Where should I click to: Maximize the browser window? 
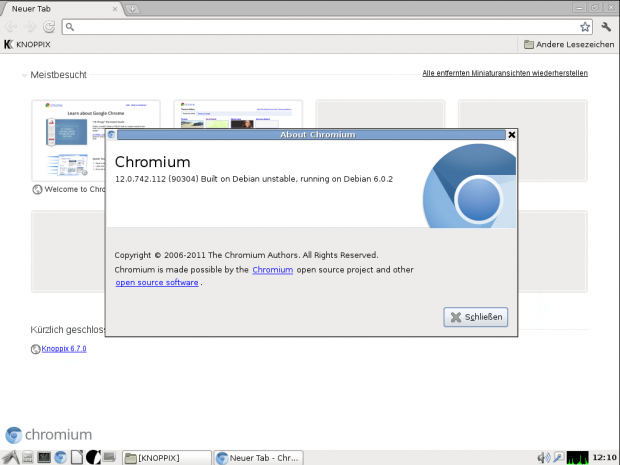point(594,8)
